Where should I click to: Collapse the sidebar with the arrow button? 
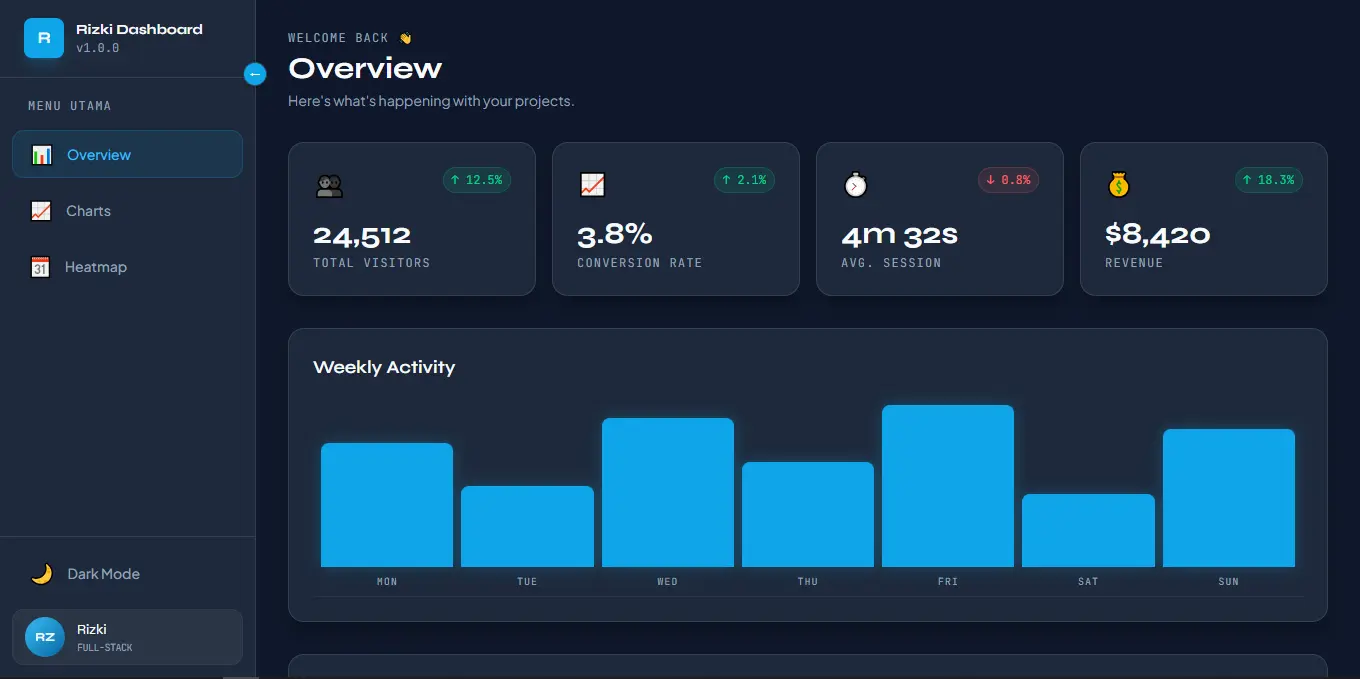point(255,73)
